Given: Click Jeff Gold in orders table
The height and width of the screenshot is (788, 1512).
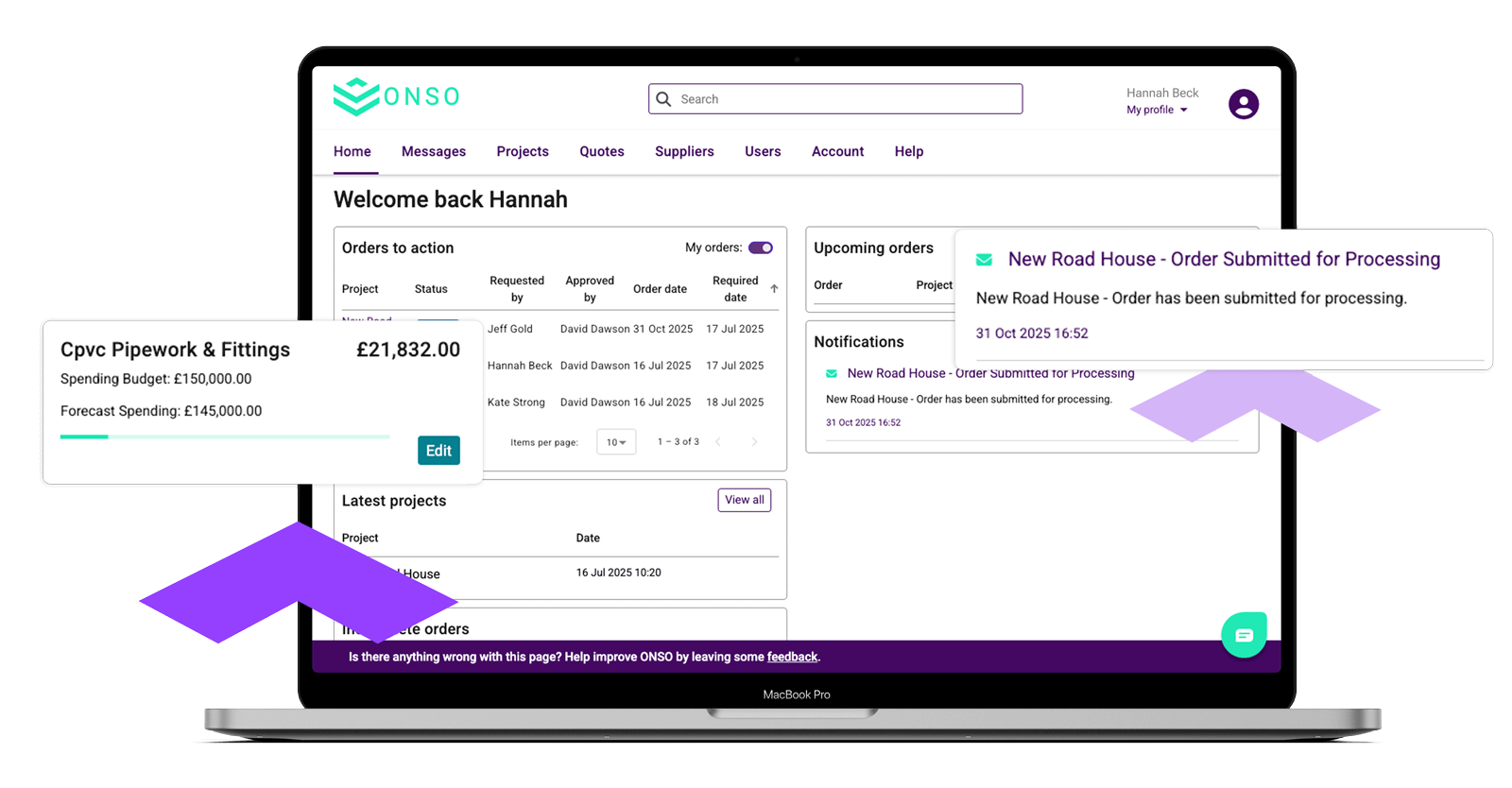Looking at the screenshot, I should pos(510,329).
